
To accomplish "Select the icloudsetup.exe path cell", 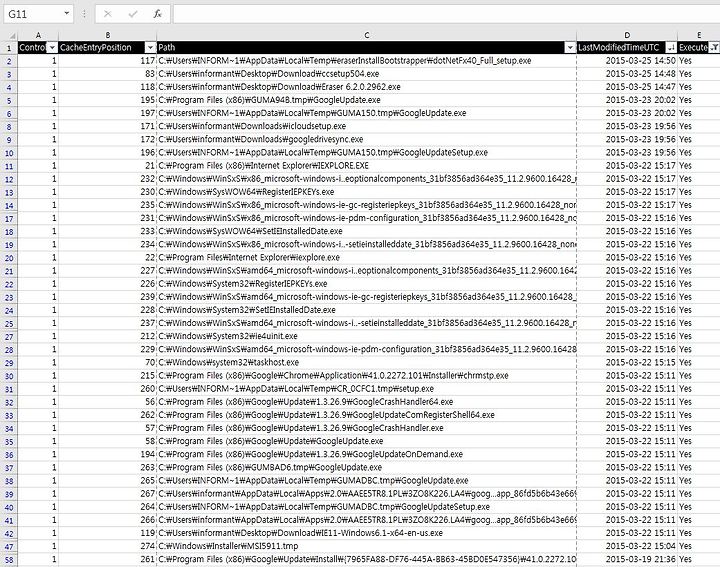I will (366, 126).
